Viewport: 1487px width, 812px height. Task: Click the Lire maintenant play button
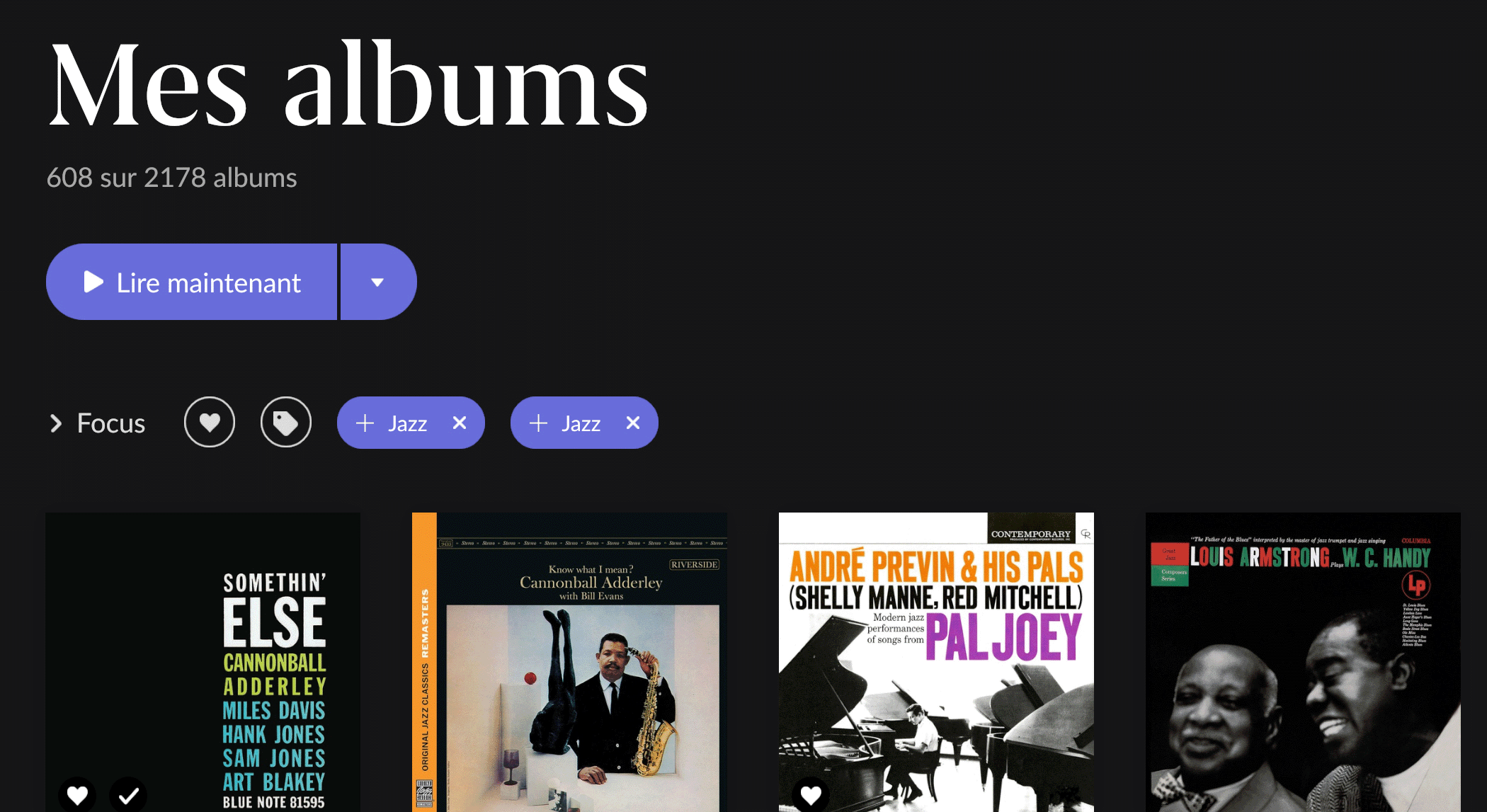coord(192,282)
